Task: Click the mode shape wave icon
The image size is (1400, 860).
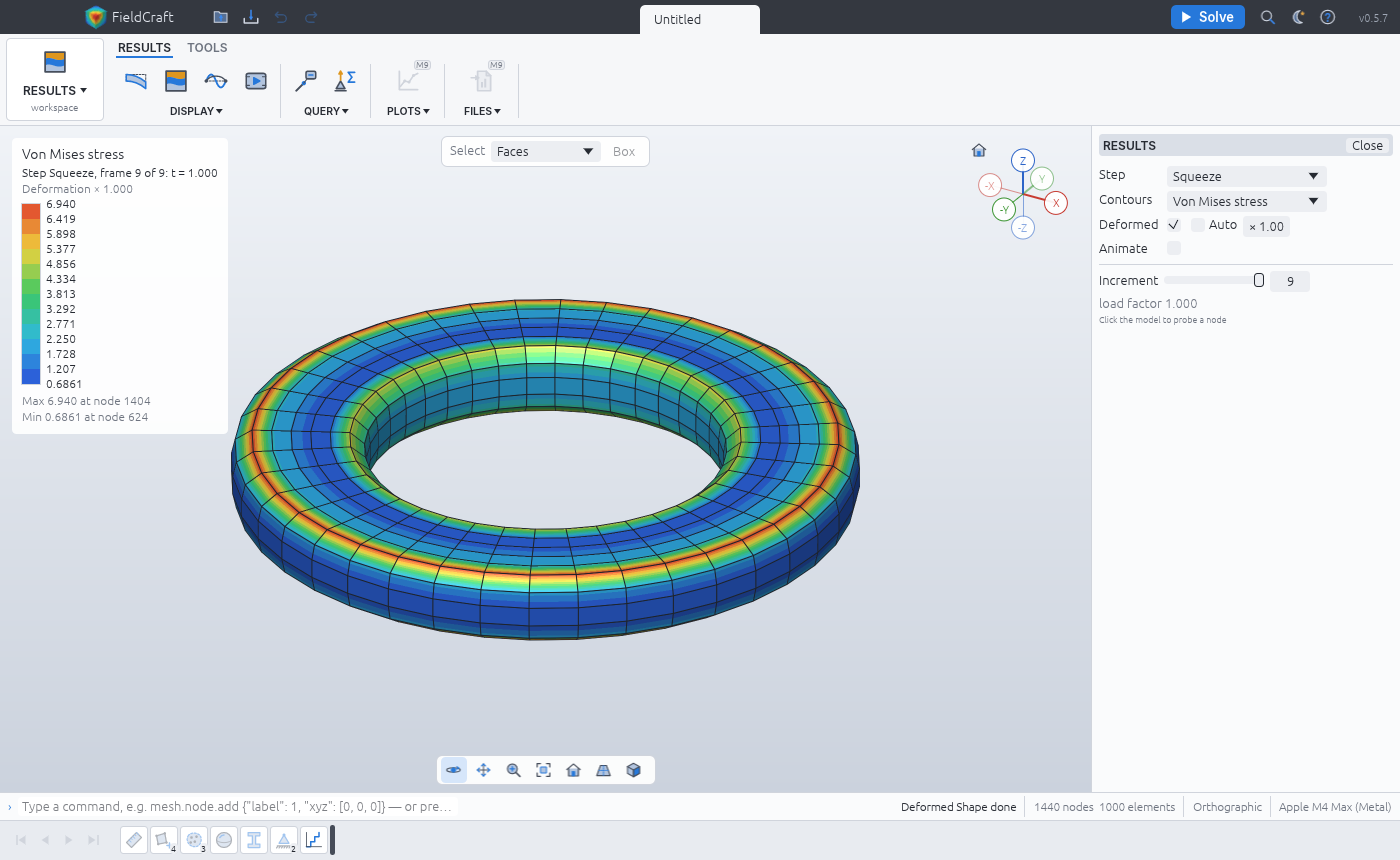Action: (x=216, y=81)
